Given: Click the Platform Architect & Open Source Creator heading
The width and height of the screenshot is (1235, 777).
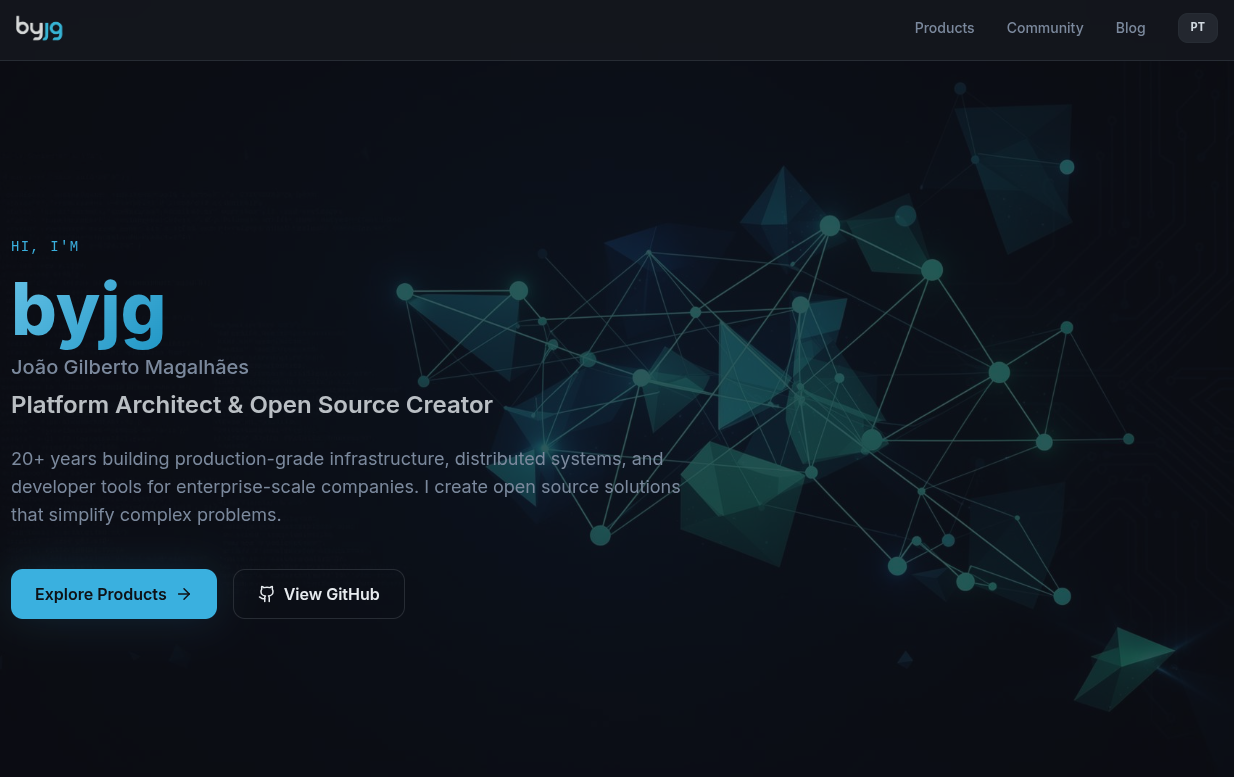Looking at the screenshot, I should point(252,405).
